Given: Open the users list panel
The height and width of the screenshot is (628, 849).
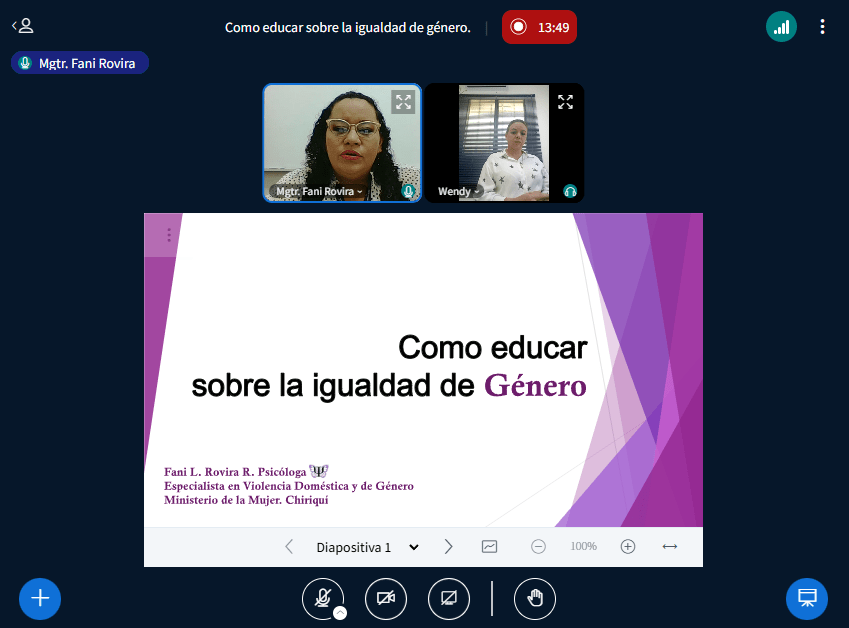Looking at the screenshot, I should click(23, 26).
